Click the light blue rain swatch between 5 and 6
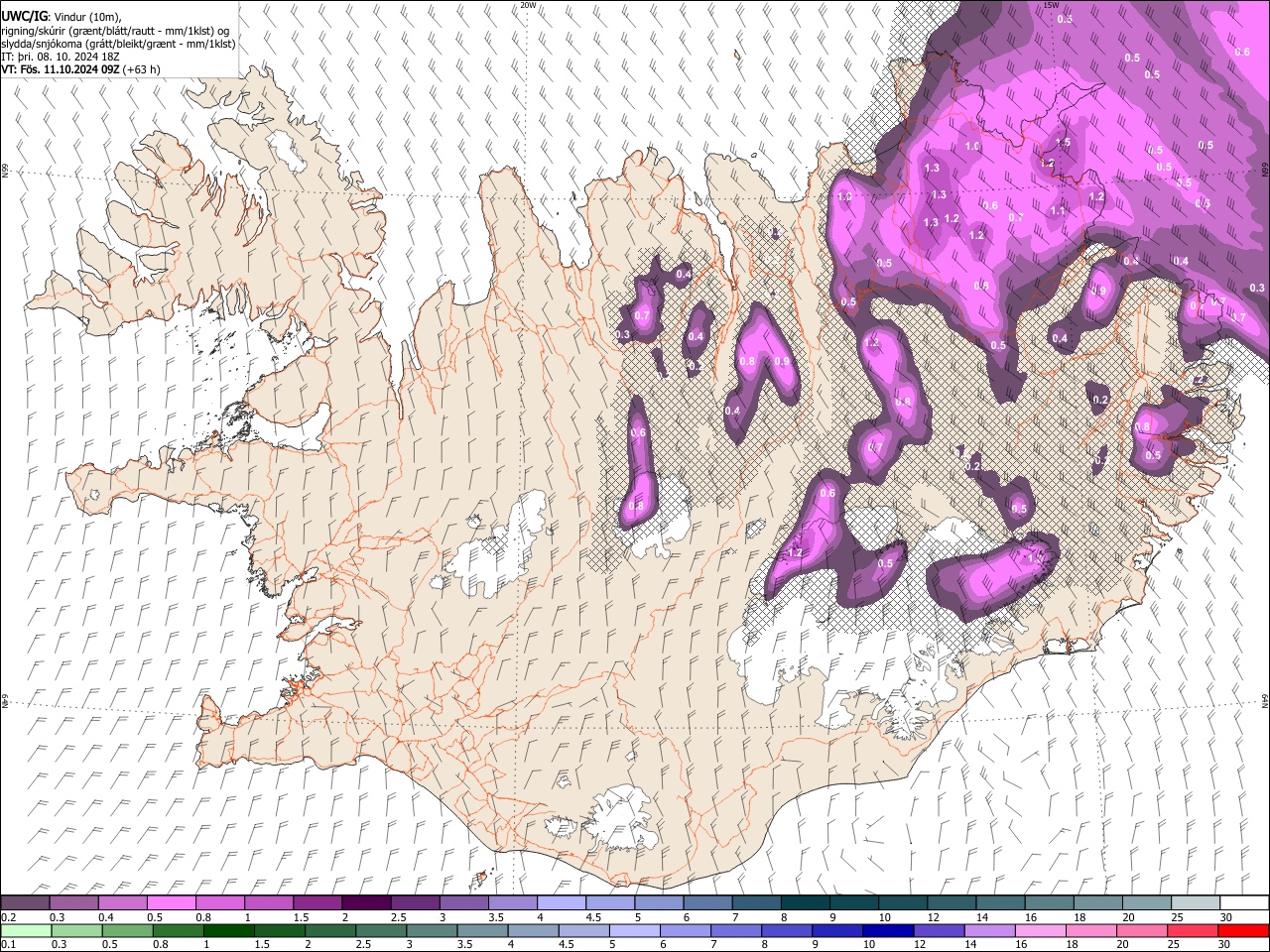Image resolution: width=1270 pixels, height=952 pixels. [x=635, y=931]
